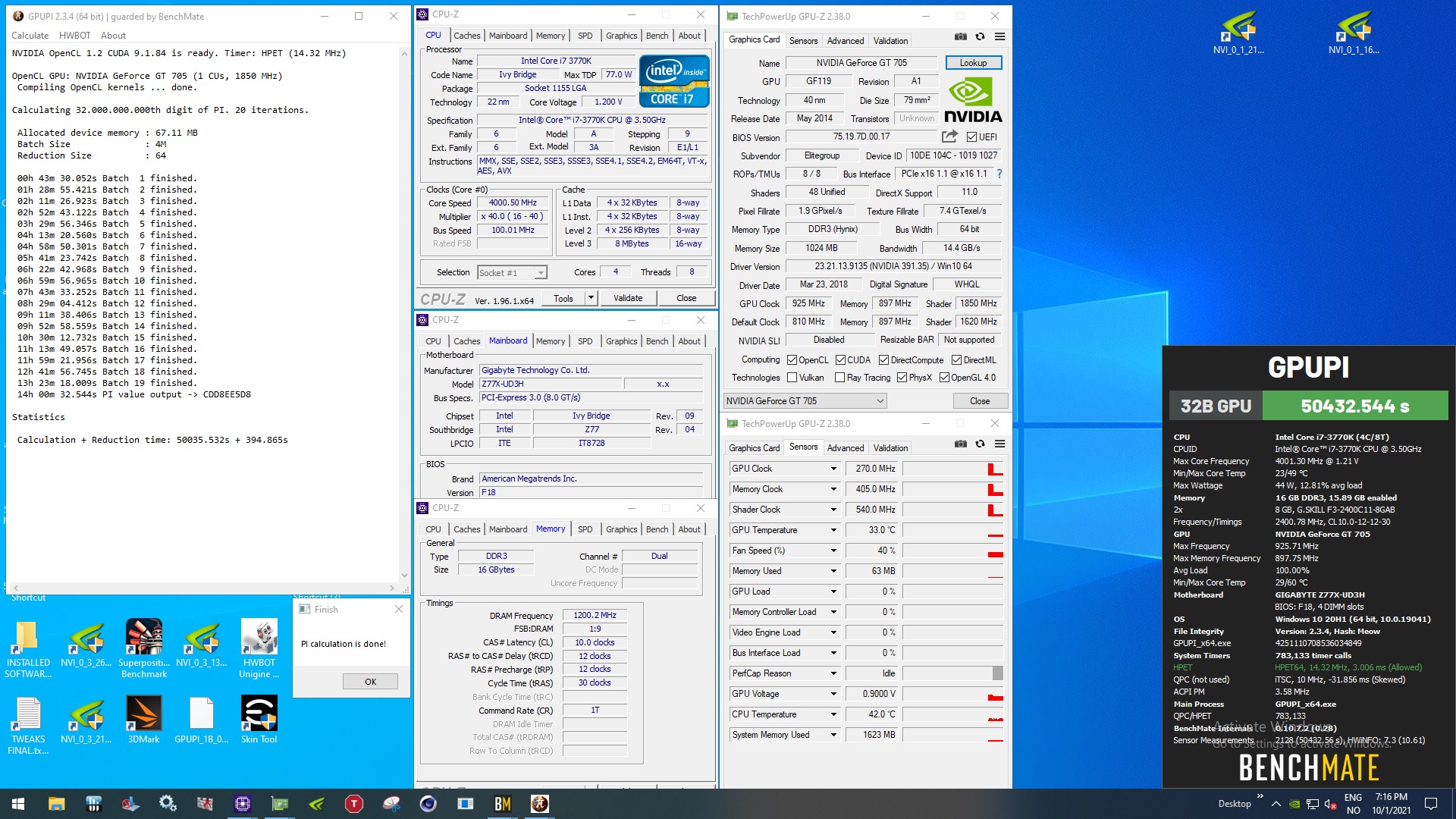Toggle the Ray Tracing checkbox
Screen dimensions: 1456x819
click(839, 378)
